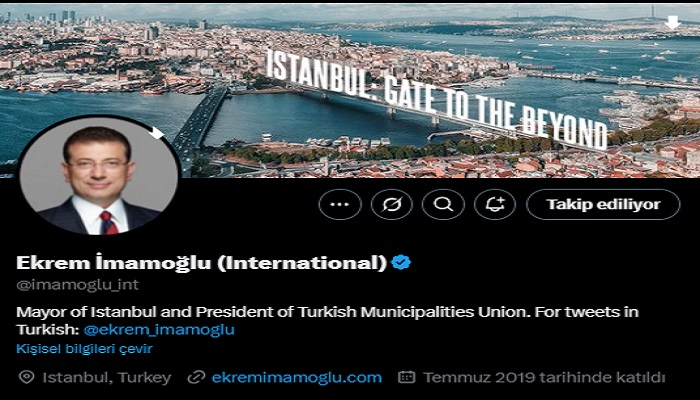
Task: Click the Temmuz 2019 tarihinde katıldı text
Action: [x=544, y=378]
